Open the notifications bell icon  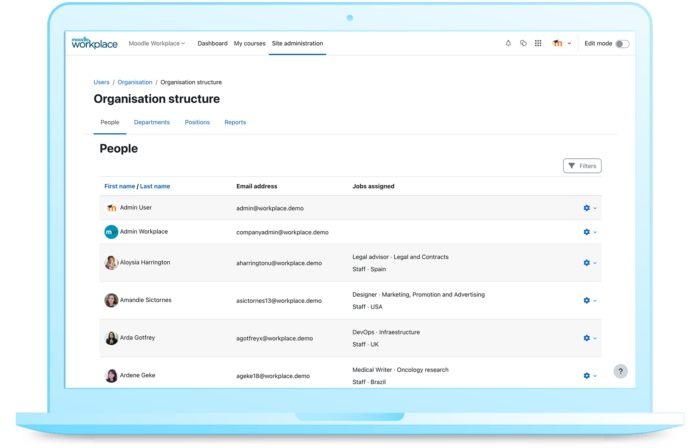click(x=508, y=44)
